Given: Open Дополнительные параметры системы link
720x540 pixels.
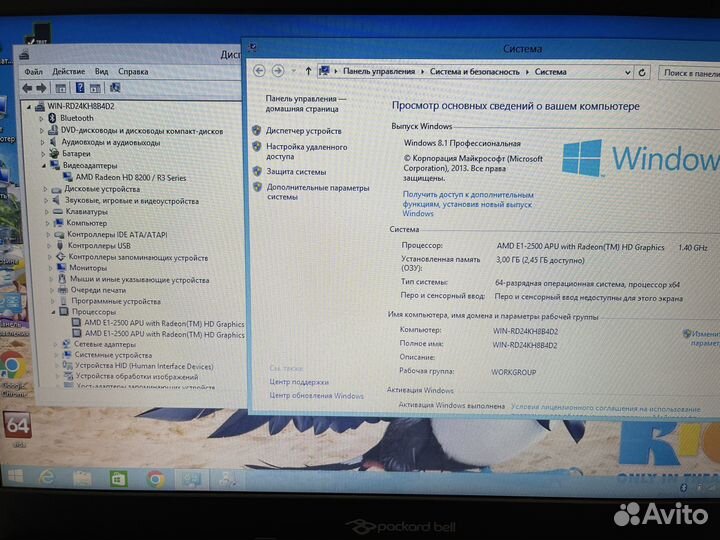Looking at the screenshot, I should coord(318,192).
